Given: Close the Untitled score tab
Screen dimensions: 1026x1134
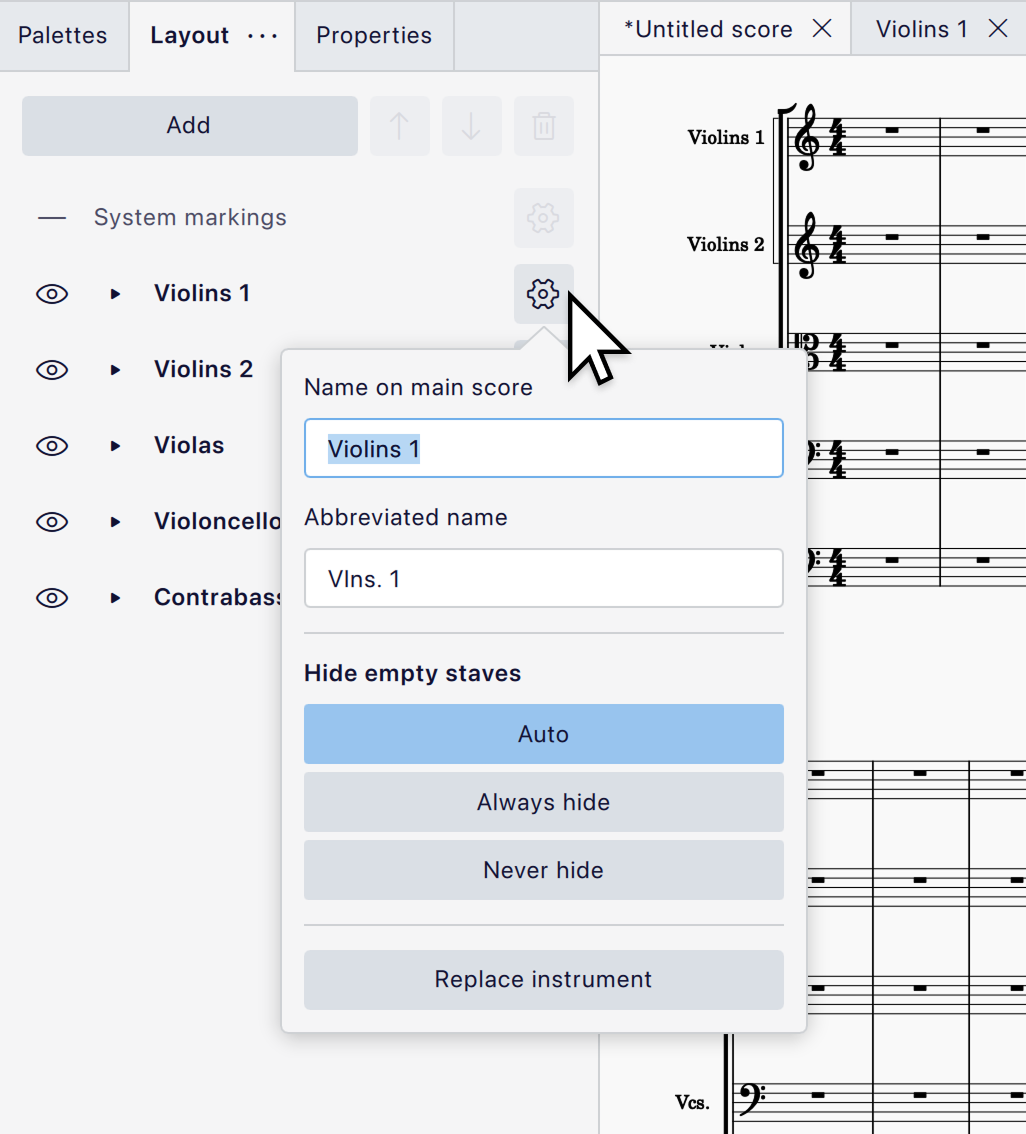Looking at the screenshot, I should (822, 28).
